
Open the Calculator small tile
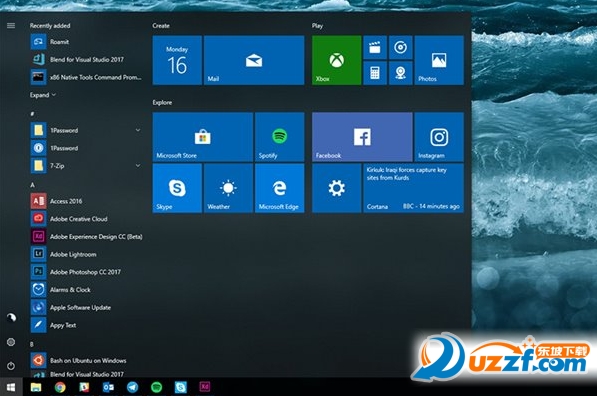coord(375,73)
